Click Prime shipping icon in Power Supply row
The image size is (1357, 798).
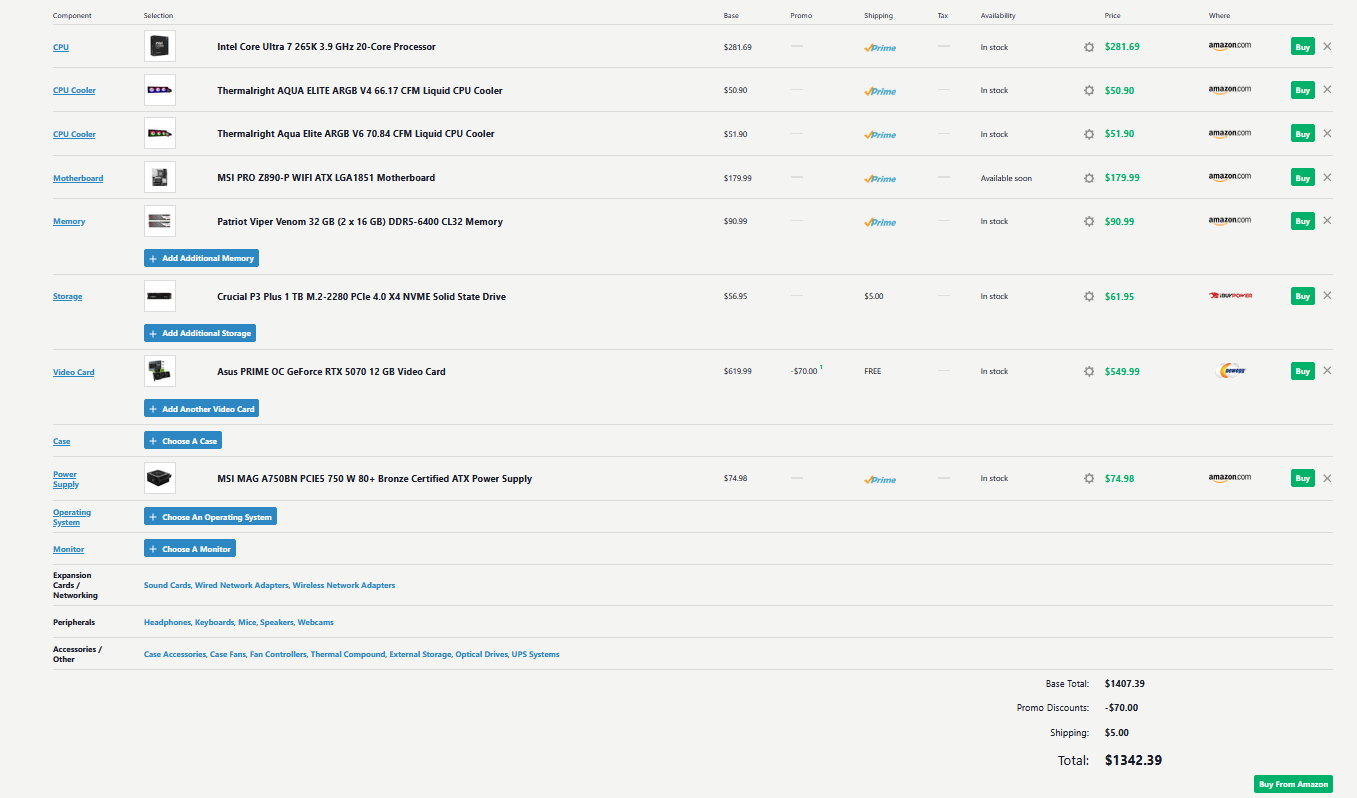pos(880,479)
